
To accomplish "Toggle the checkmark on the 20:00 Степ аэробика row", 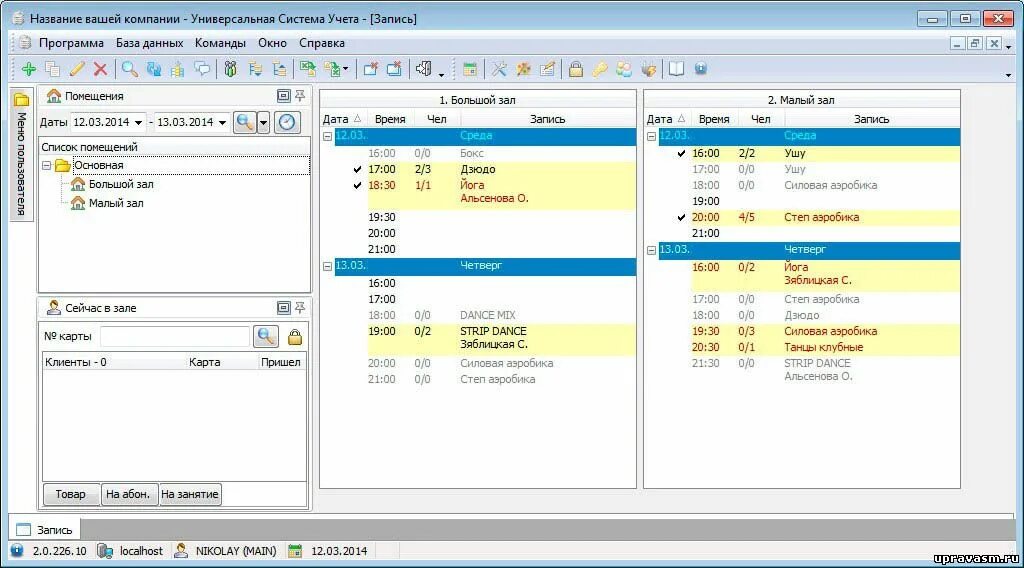I will 681,217.
